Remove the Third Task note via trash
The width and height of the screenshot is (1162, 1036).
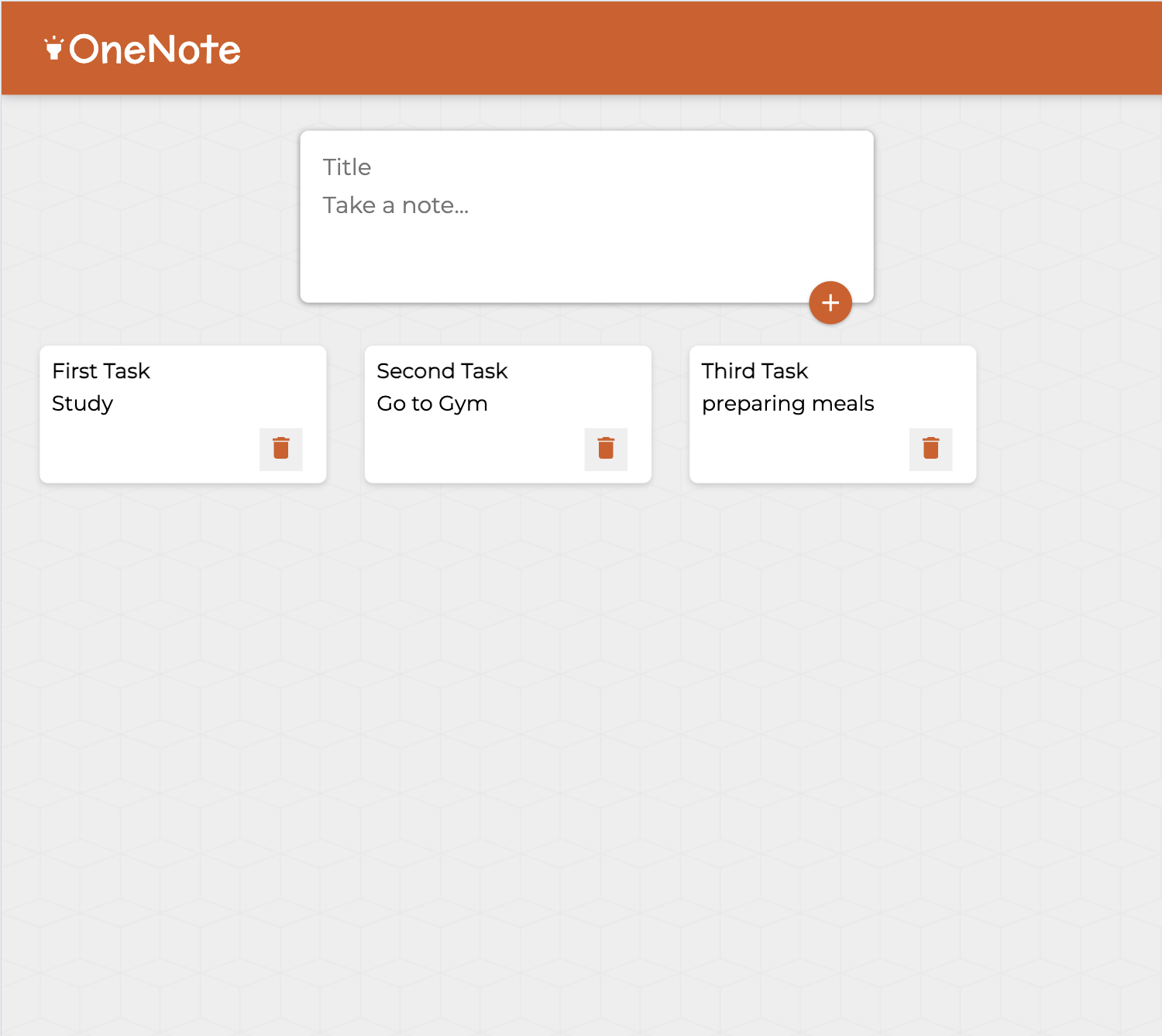tap(930, 449)
